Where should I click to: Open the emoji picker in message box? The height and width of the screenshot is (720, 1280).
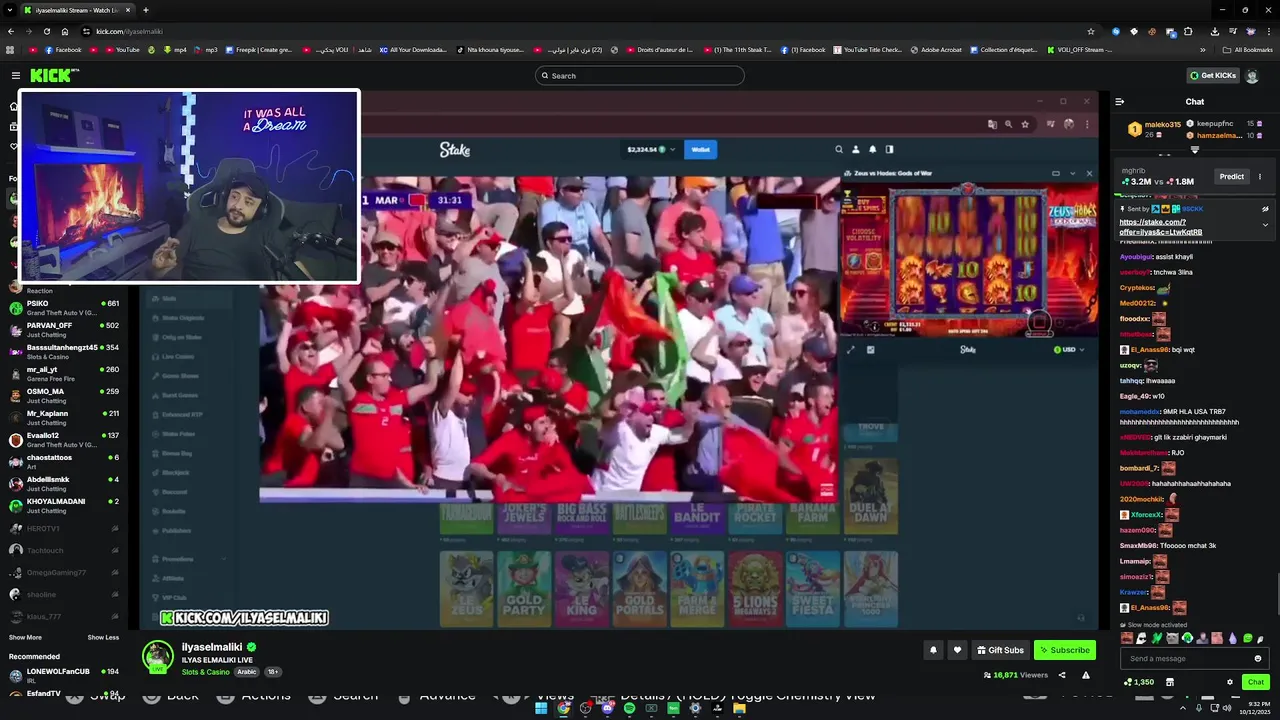pyautogui.click(x=1258, y=658)
